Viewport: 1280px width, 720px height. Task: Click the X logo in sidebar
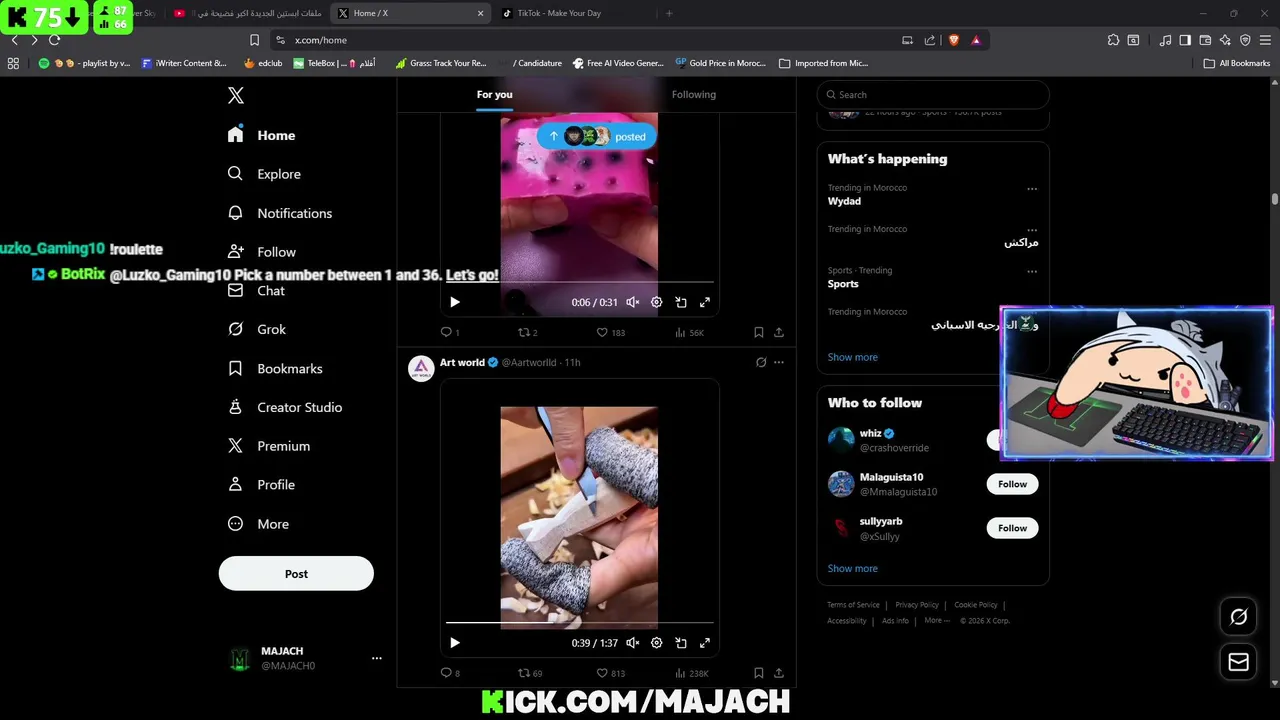[236, 95]
